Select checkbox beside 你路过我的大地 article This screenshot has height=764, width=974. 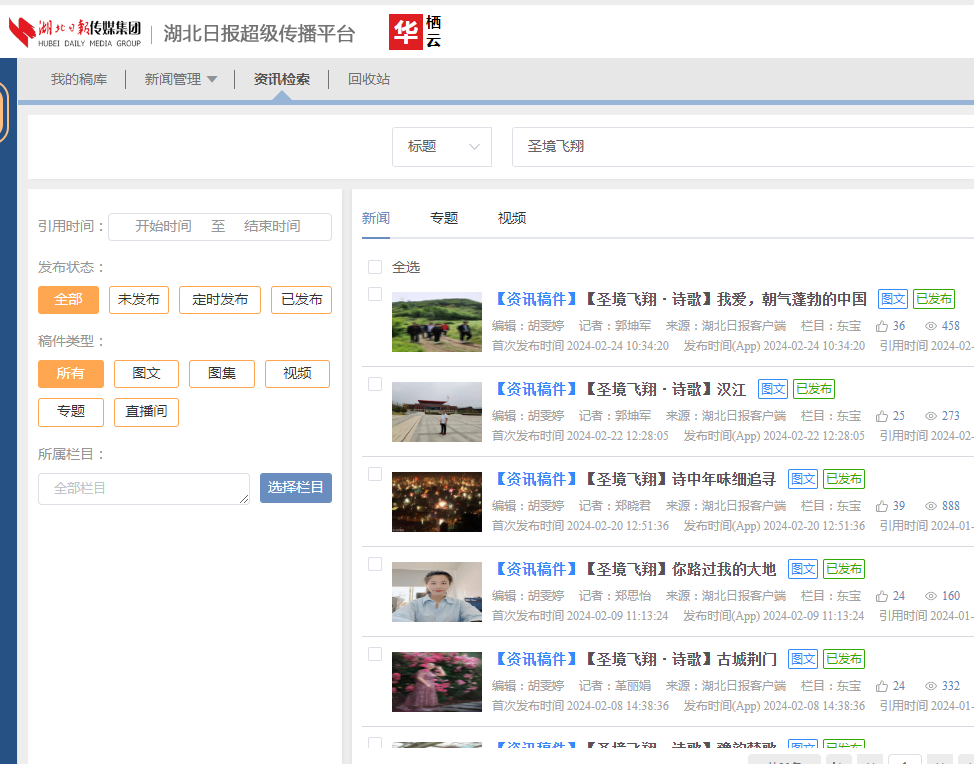[x=375, y=564]
